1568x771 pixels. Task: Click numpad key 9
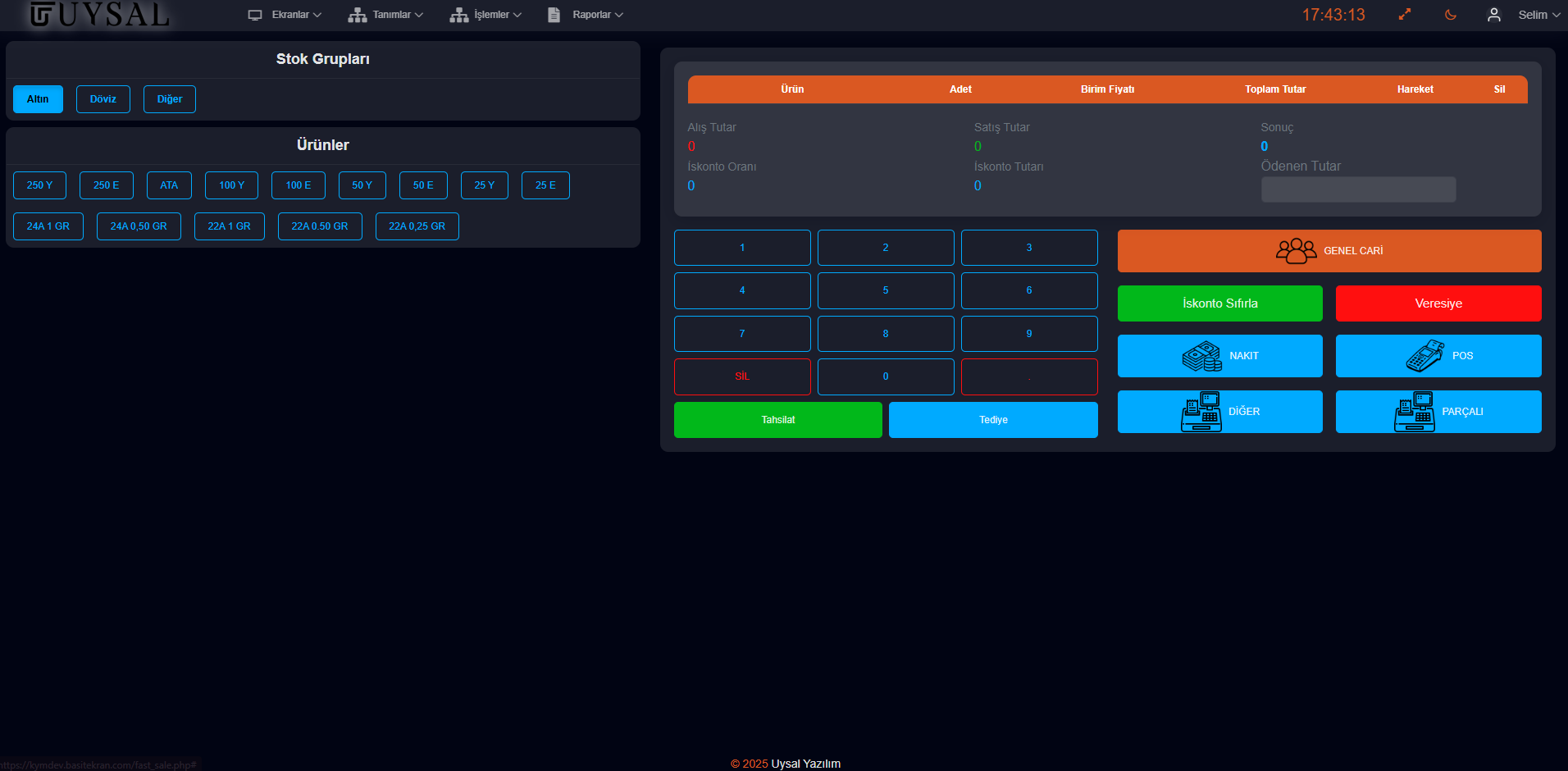click(1029, 334)
